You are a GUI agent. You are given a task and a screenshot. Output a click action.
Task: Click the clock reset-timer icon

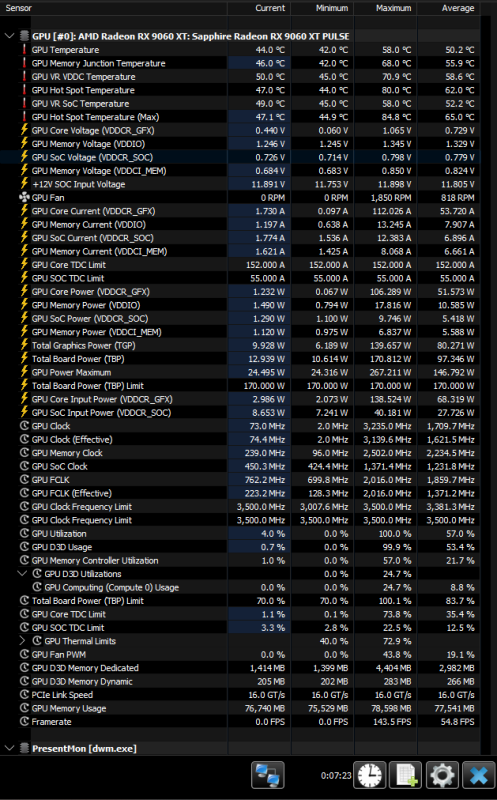pyautogui.click(x=370, y=776)
